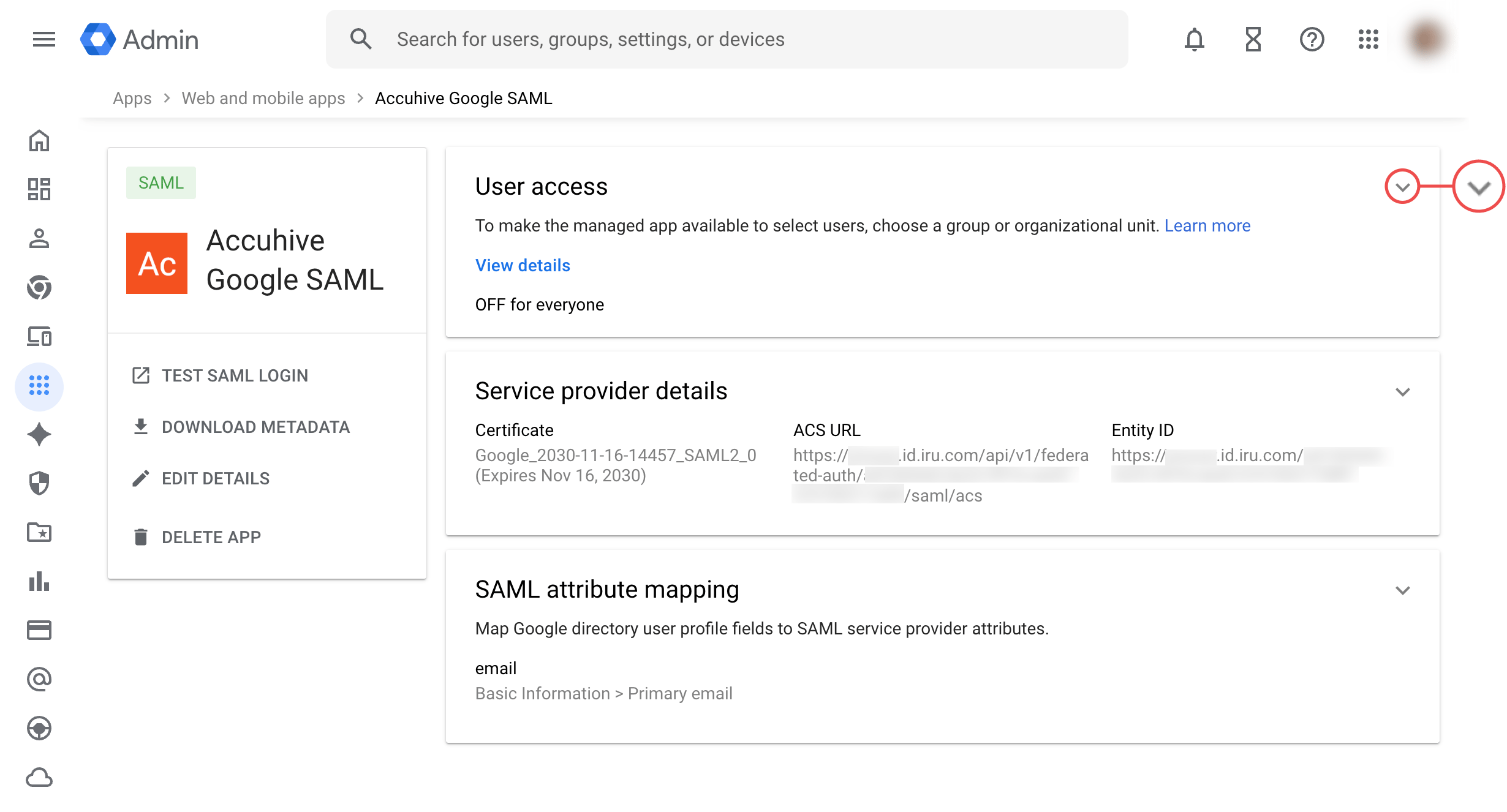
Task: Click the certificate name Google_2030-11-16-14457_SAML2_0
Action: 616,455
